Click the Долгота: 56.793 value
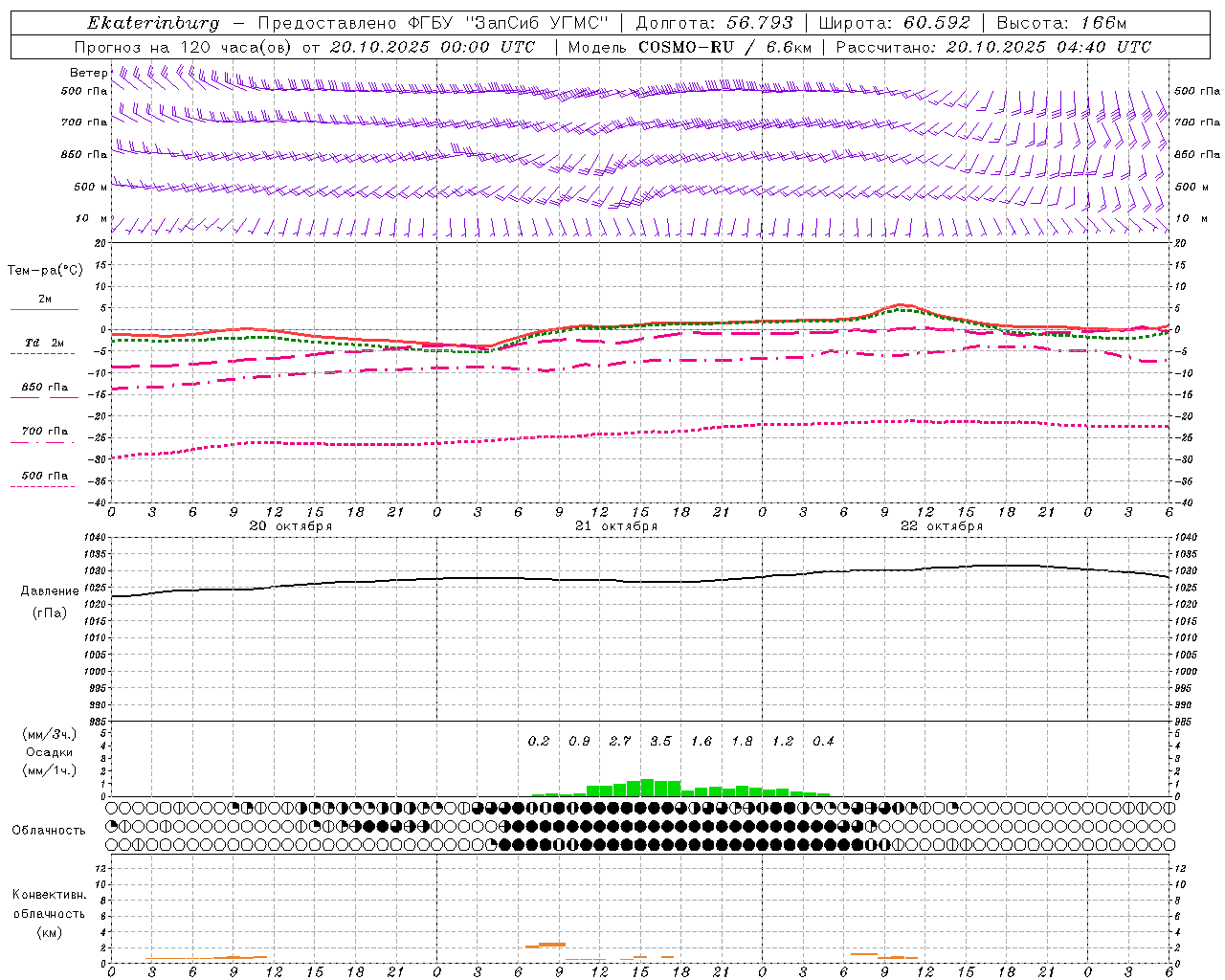Image resolution: width=1225 pixels, height=980 pixels. [x=714, y=23]
